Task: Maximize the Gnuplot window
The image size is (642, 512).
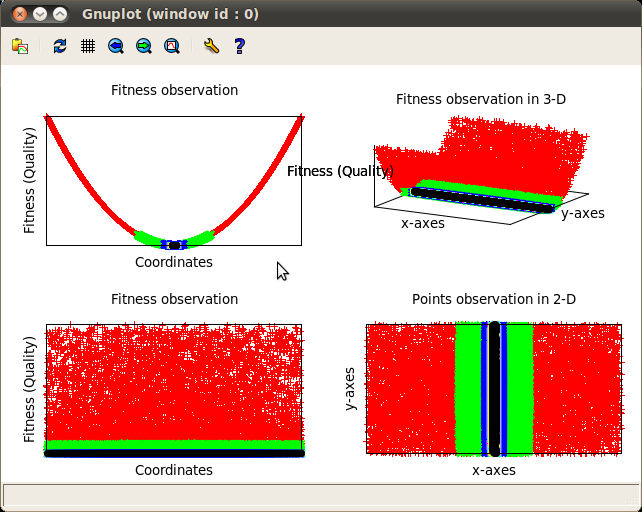Action: [61, 14]
